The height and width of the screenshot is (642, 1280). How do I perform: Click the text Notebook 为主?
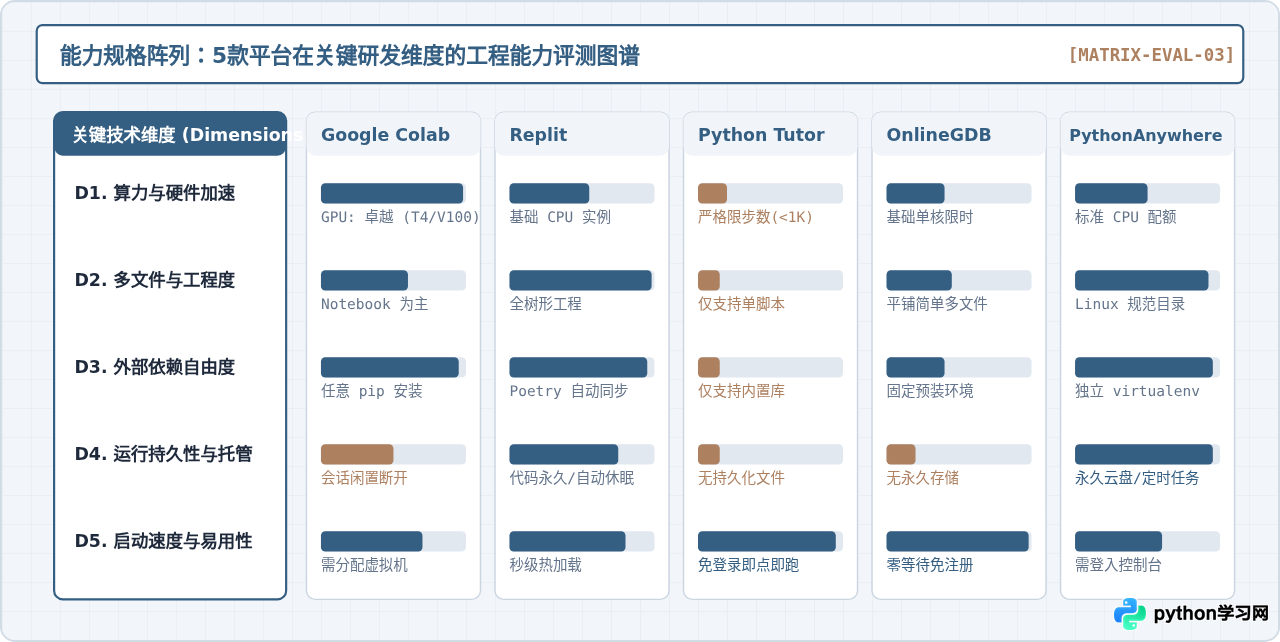375,304
